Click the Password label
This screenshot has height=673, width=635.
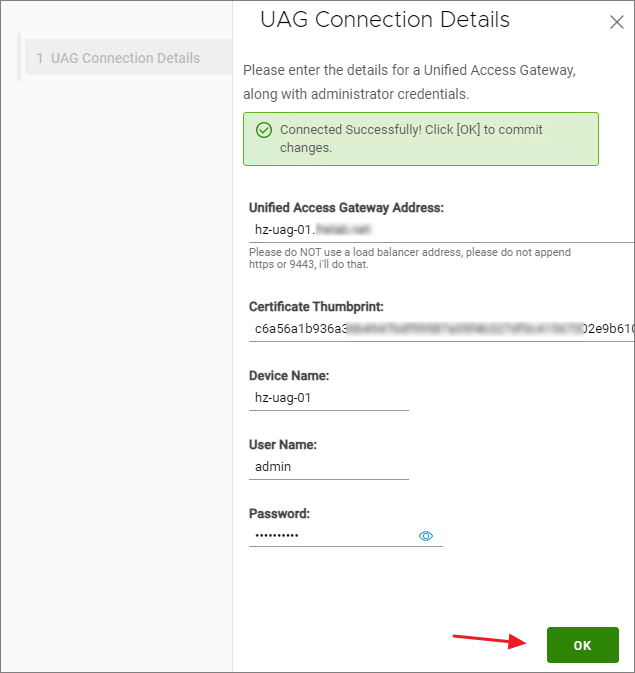(279, 514)
